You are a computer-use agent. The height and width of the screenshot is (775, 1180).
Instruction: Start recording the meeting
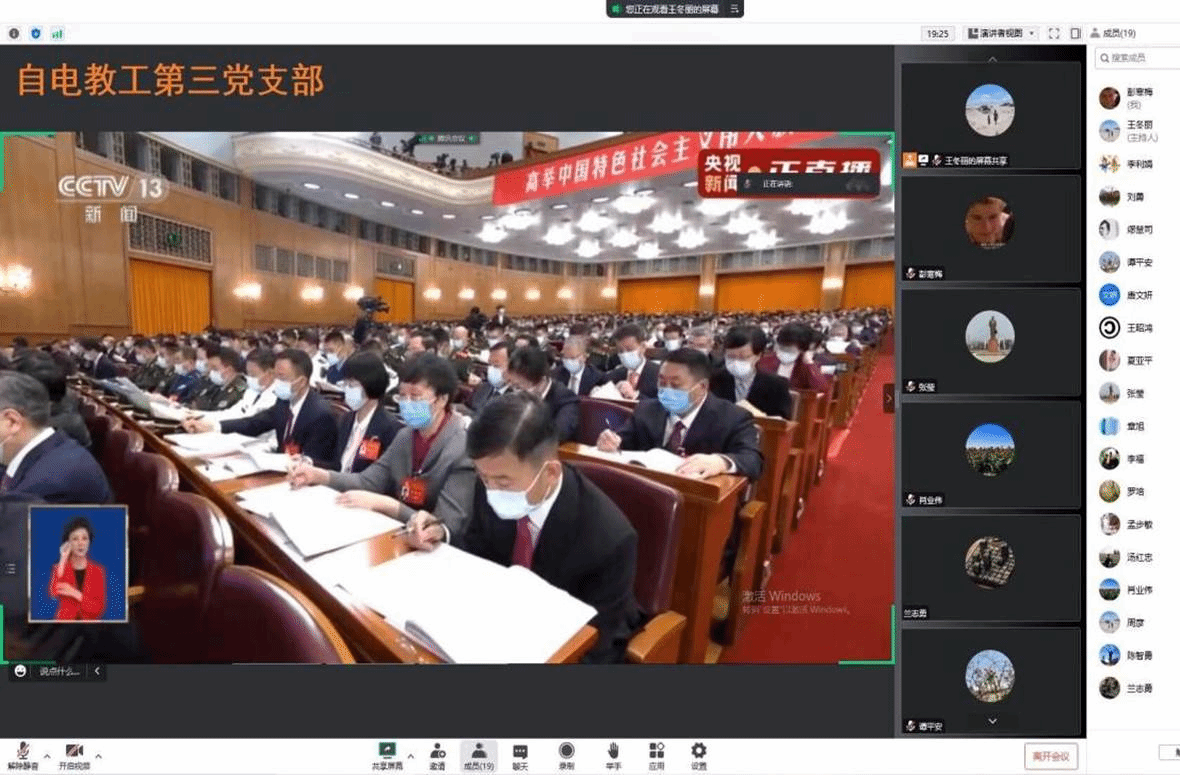565,753
